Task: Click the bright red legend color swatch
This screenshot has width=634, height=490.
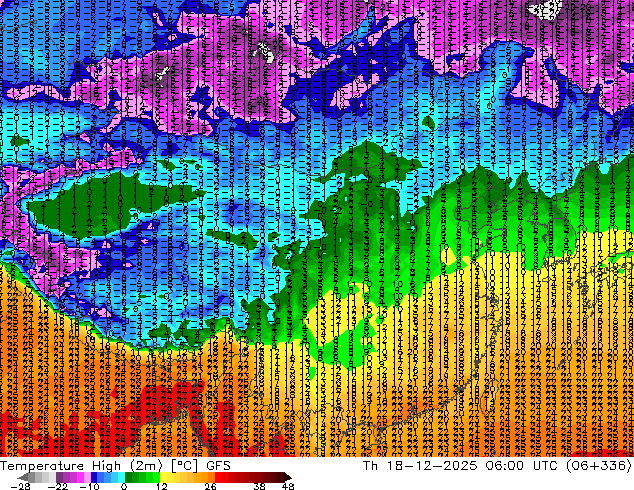Action: click(x=218, y=477)
